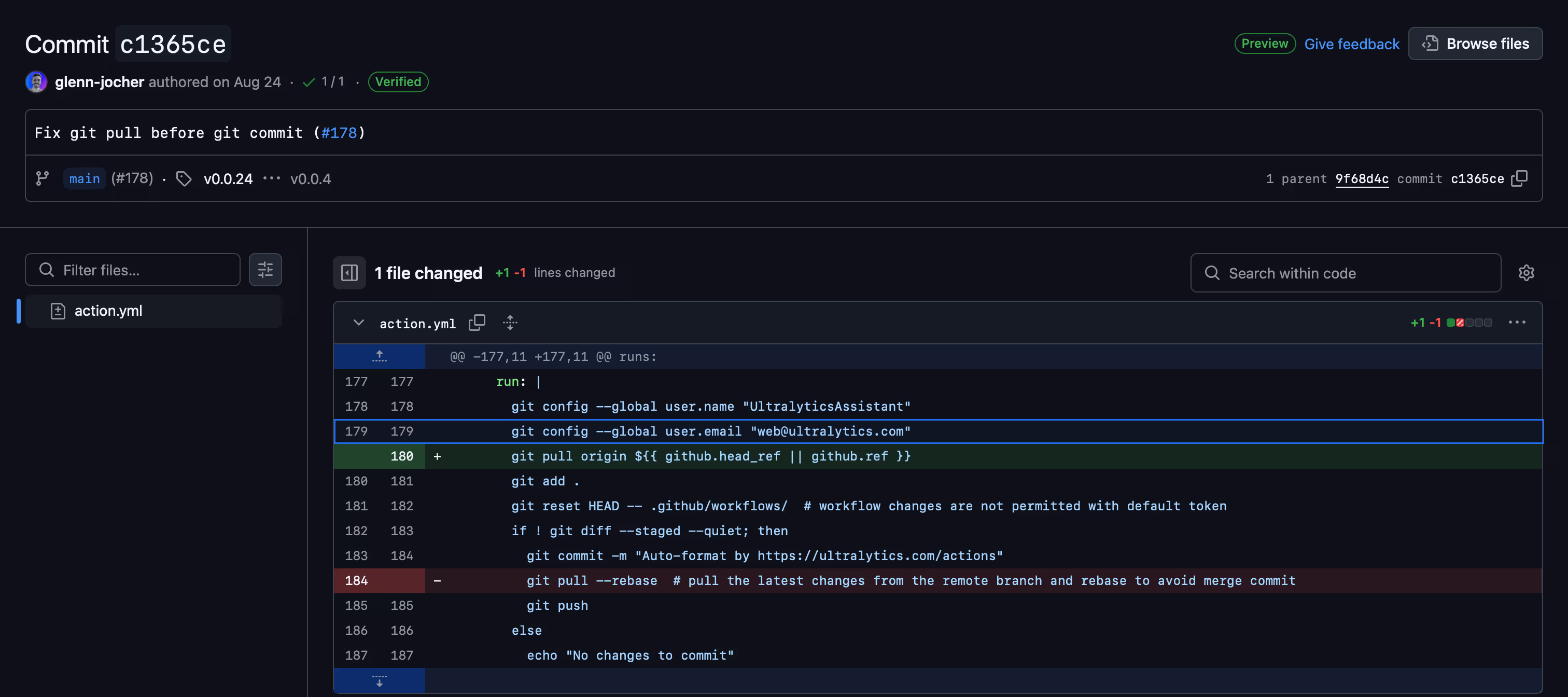Open the main branch label
Screen dimensions: 1568x697
point(85,178)
